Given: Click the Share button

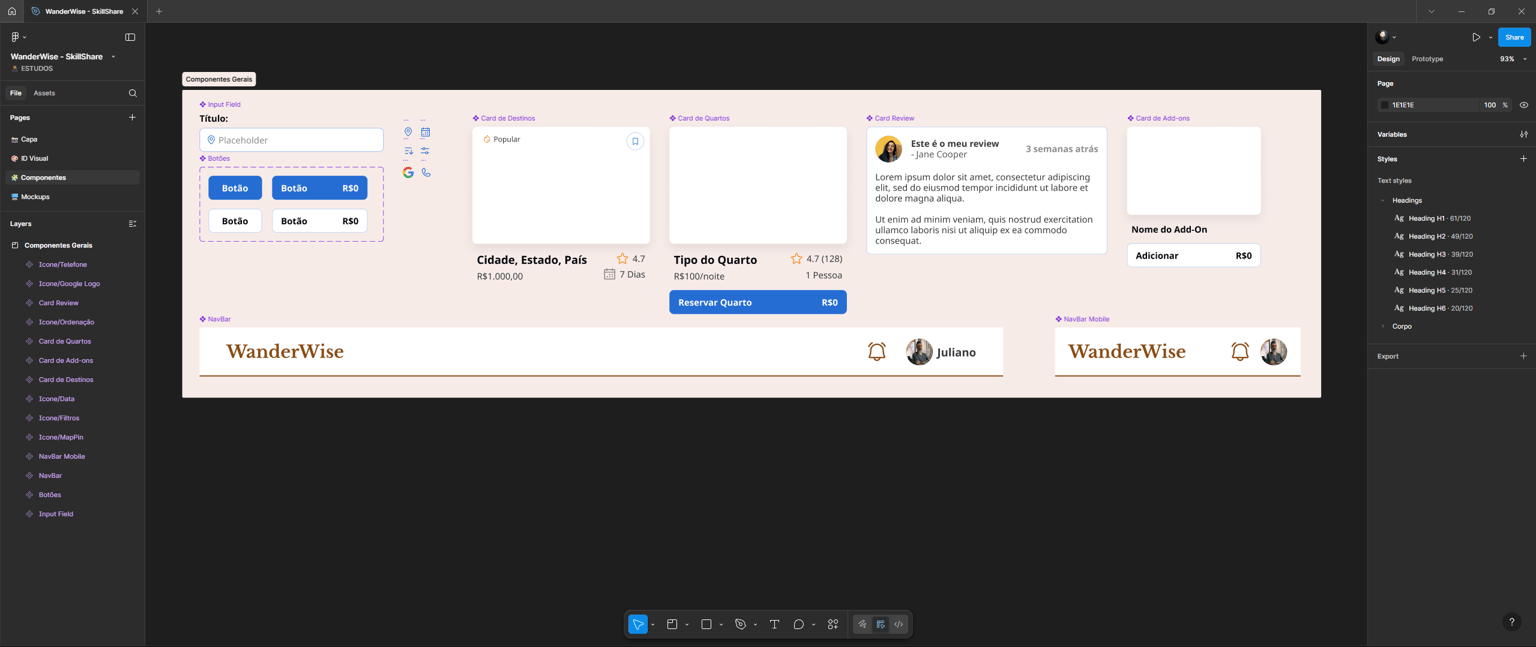Looking at the screenshot, I should (1514, 37).
